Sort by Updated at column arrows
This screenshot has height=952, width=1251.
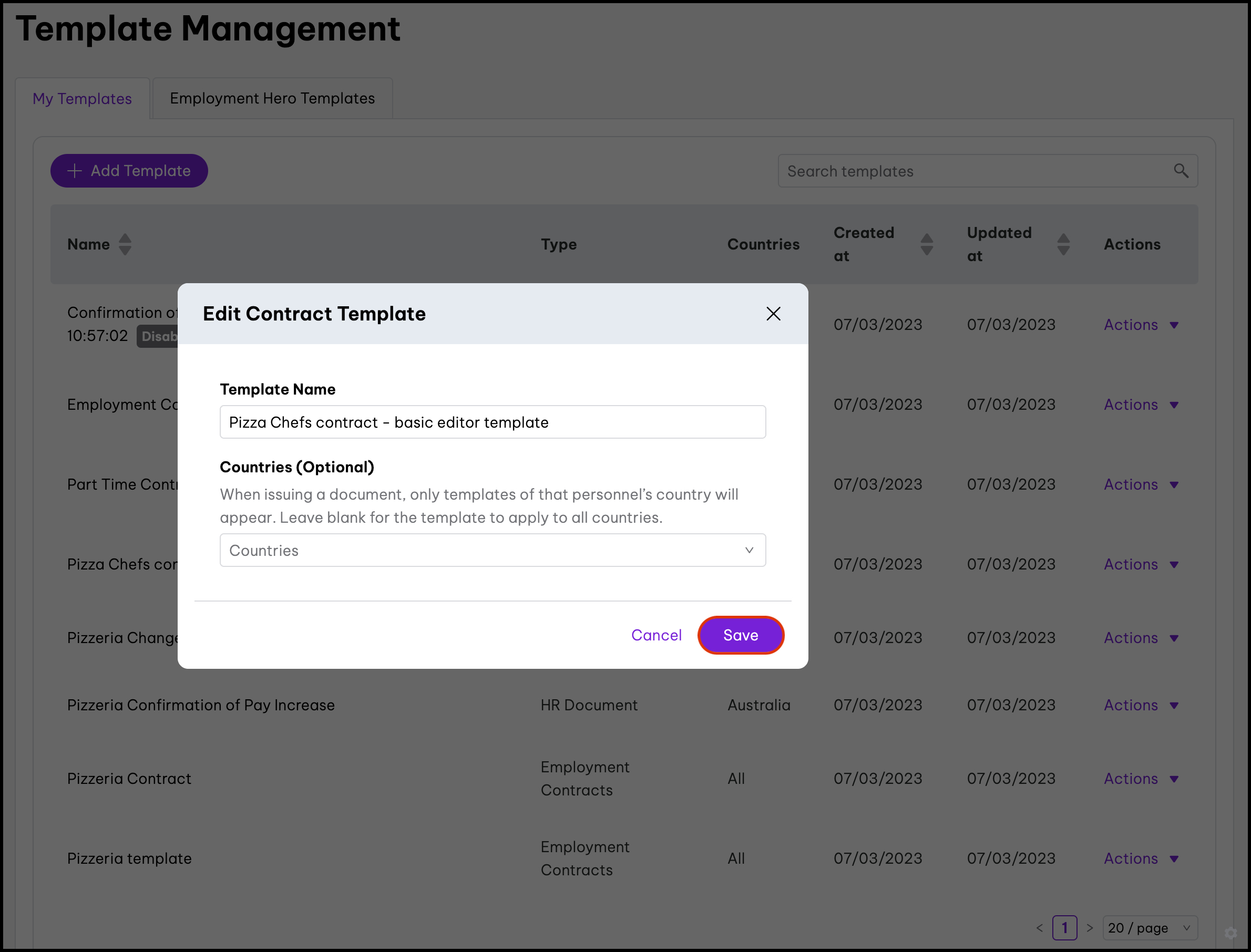[x=1063, y=244]
